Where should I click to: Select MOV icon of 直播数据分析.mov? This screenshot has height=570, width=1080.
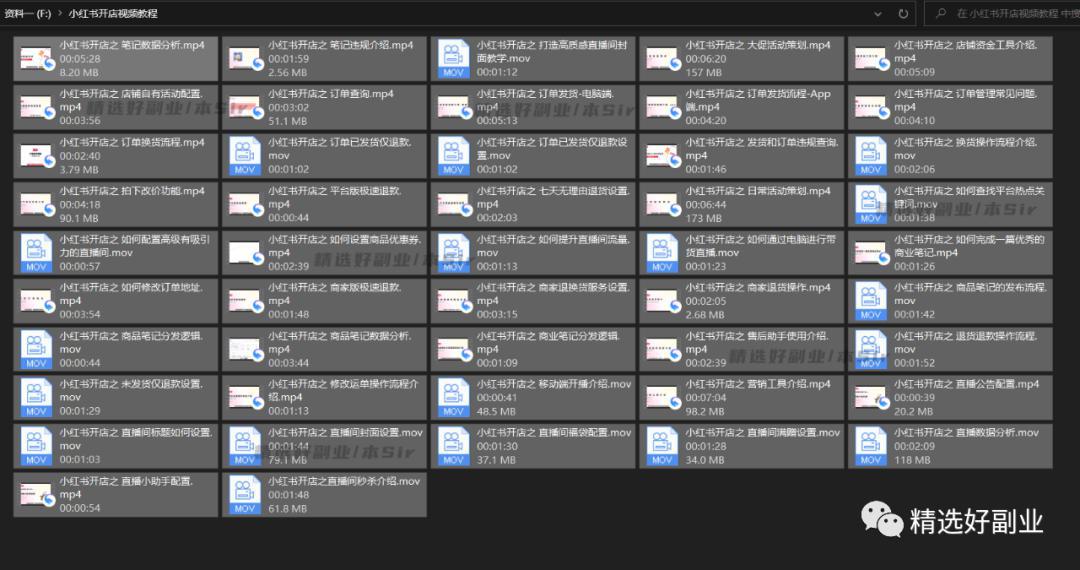coord(871,447)
